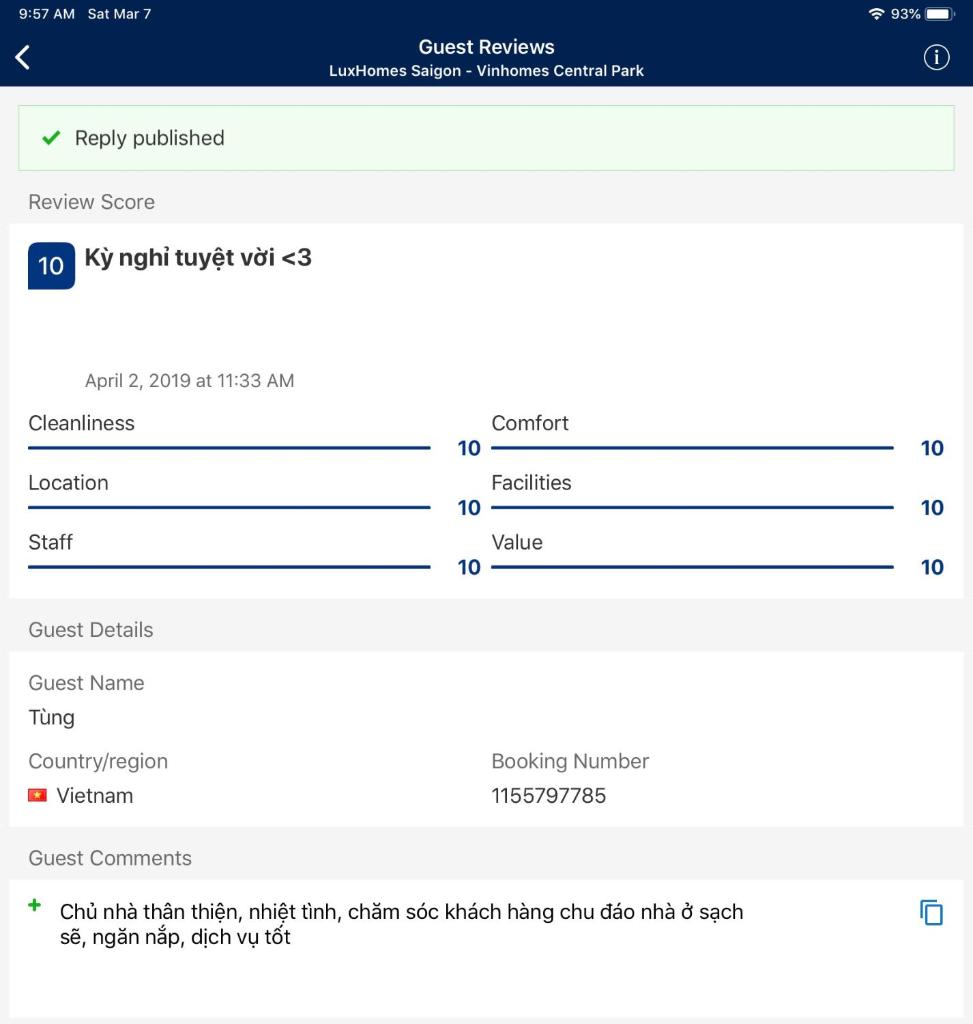Tap the 'Value' label
The width and height of the screenshot is (973, 1024).
point(517,542)
